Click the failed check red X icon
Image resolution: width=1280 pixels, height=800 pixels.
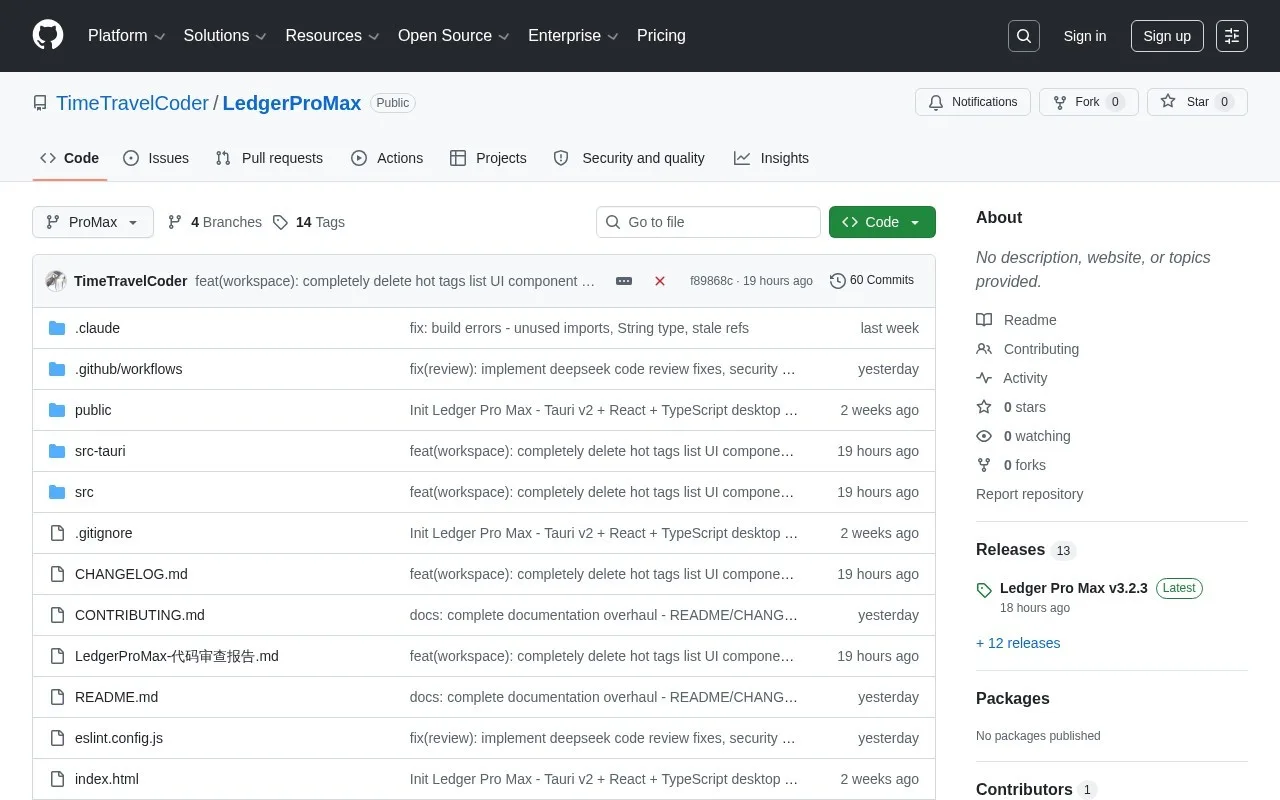tap(660, 281)
